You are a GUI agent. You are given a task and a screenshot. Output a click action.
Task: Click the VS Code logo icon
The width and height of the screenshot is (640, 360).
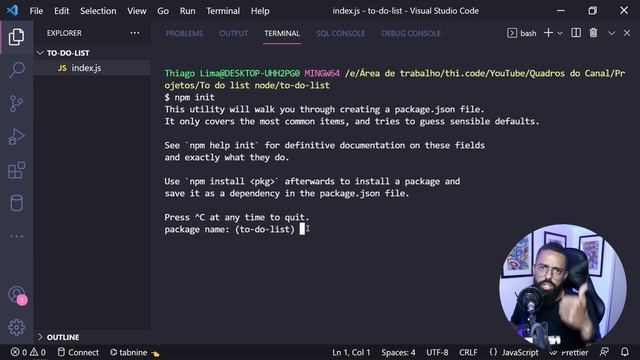coord(12,10)
